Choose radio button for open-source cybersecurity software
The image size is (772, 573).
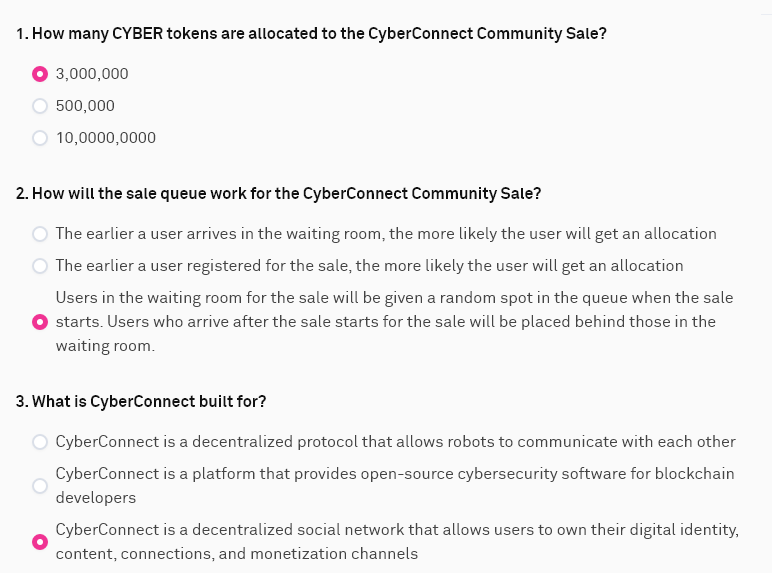40,485
